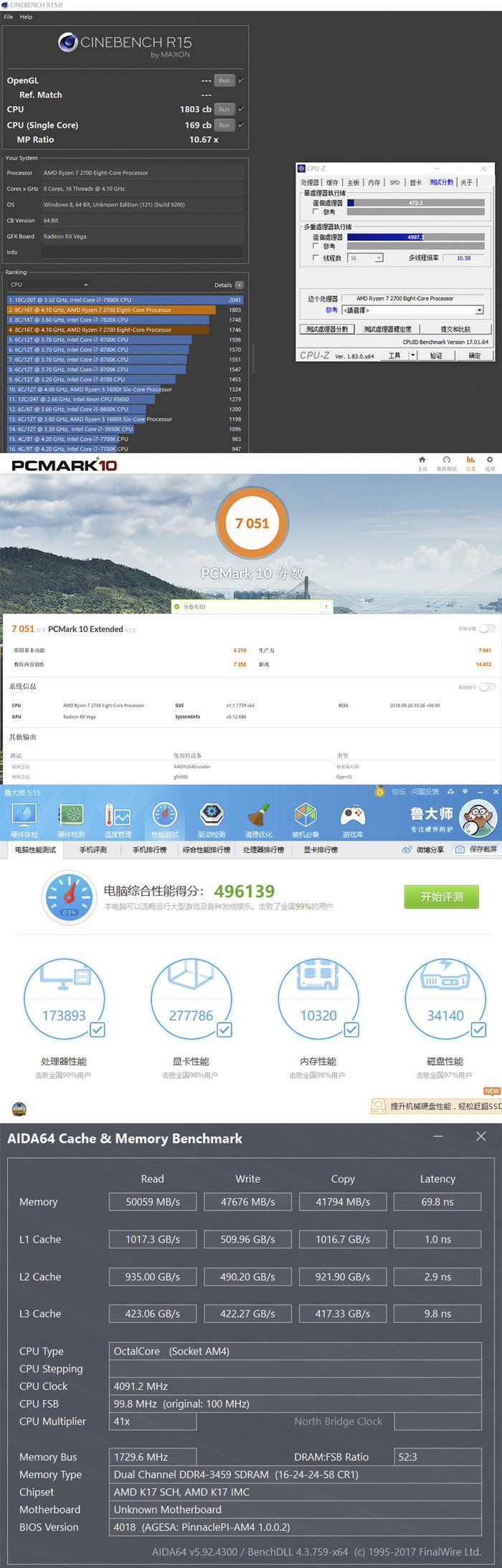
Task: Open the 问题反馈 feedback link in Lu Master
Action: coord(425,792)
